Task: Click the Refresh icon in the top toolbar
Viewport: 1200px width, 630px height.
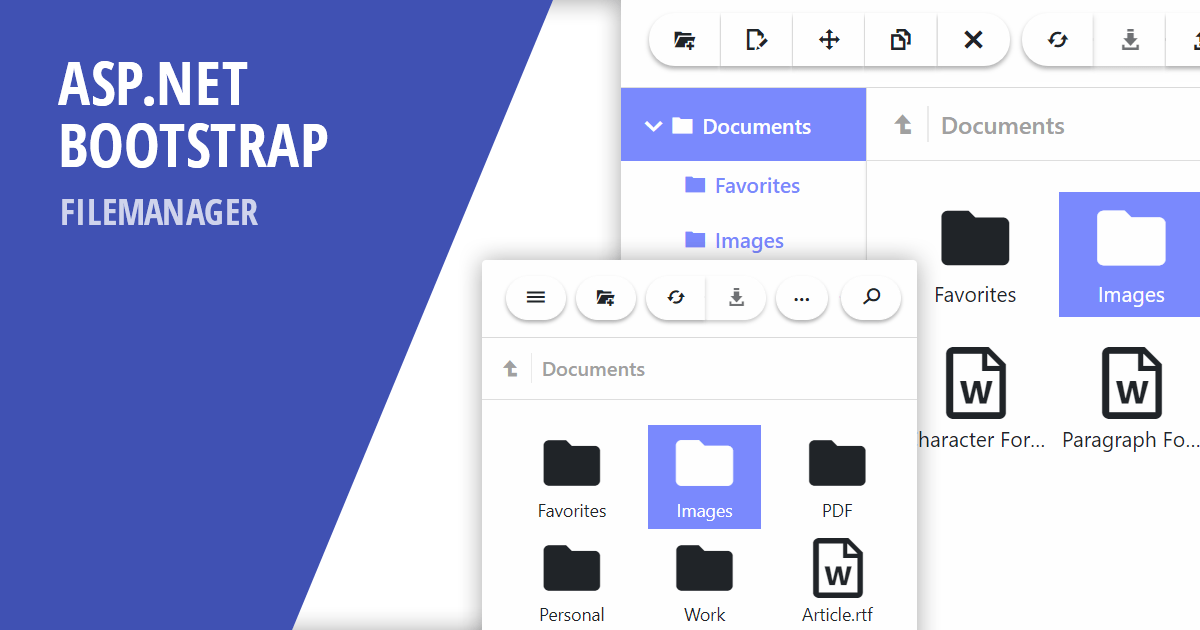Action: [x=1057, y=40]
